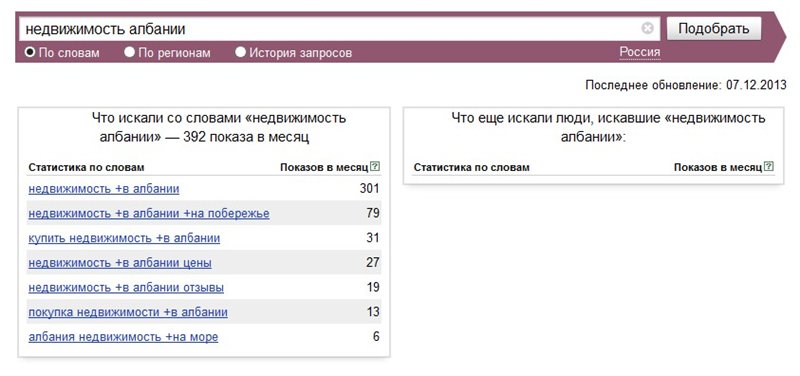The width and height of the screenshot is (800, 376).
Task: Open купить недвижимость +в албании link
Action: 124,238
